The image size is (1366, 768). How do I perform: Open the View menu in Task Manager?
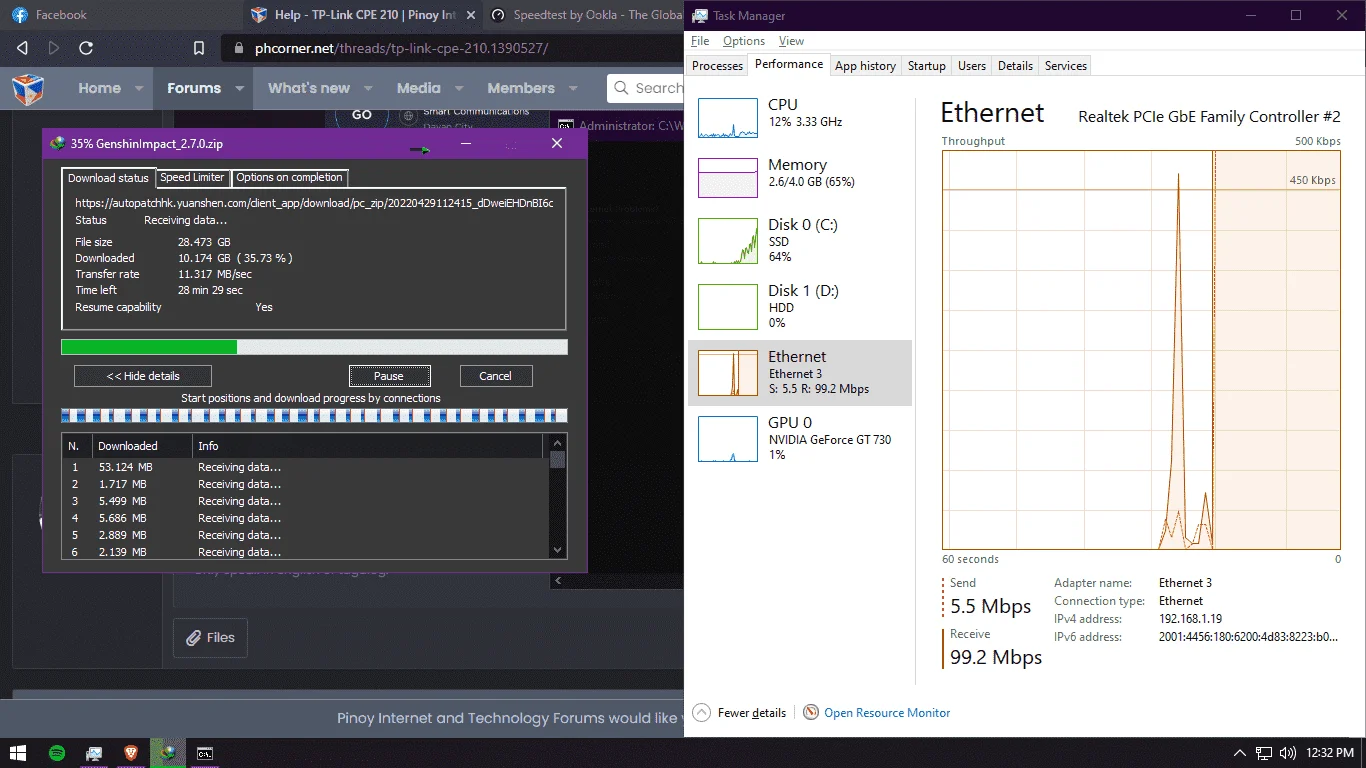(791, 41)
